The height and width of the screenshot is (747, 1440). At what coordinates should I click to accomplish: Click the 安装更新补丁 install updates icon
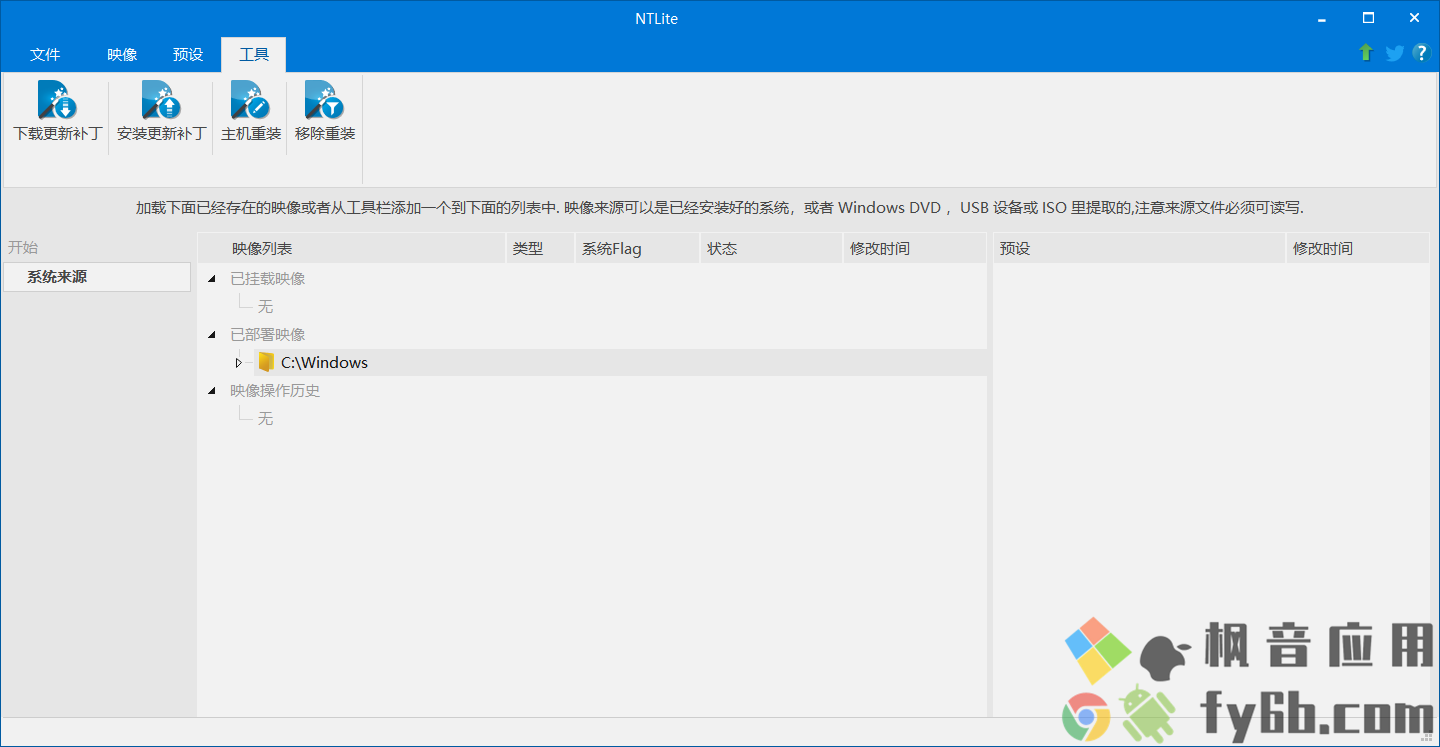pos(161,100)
